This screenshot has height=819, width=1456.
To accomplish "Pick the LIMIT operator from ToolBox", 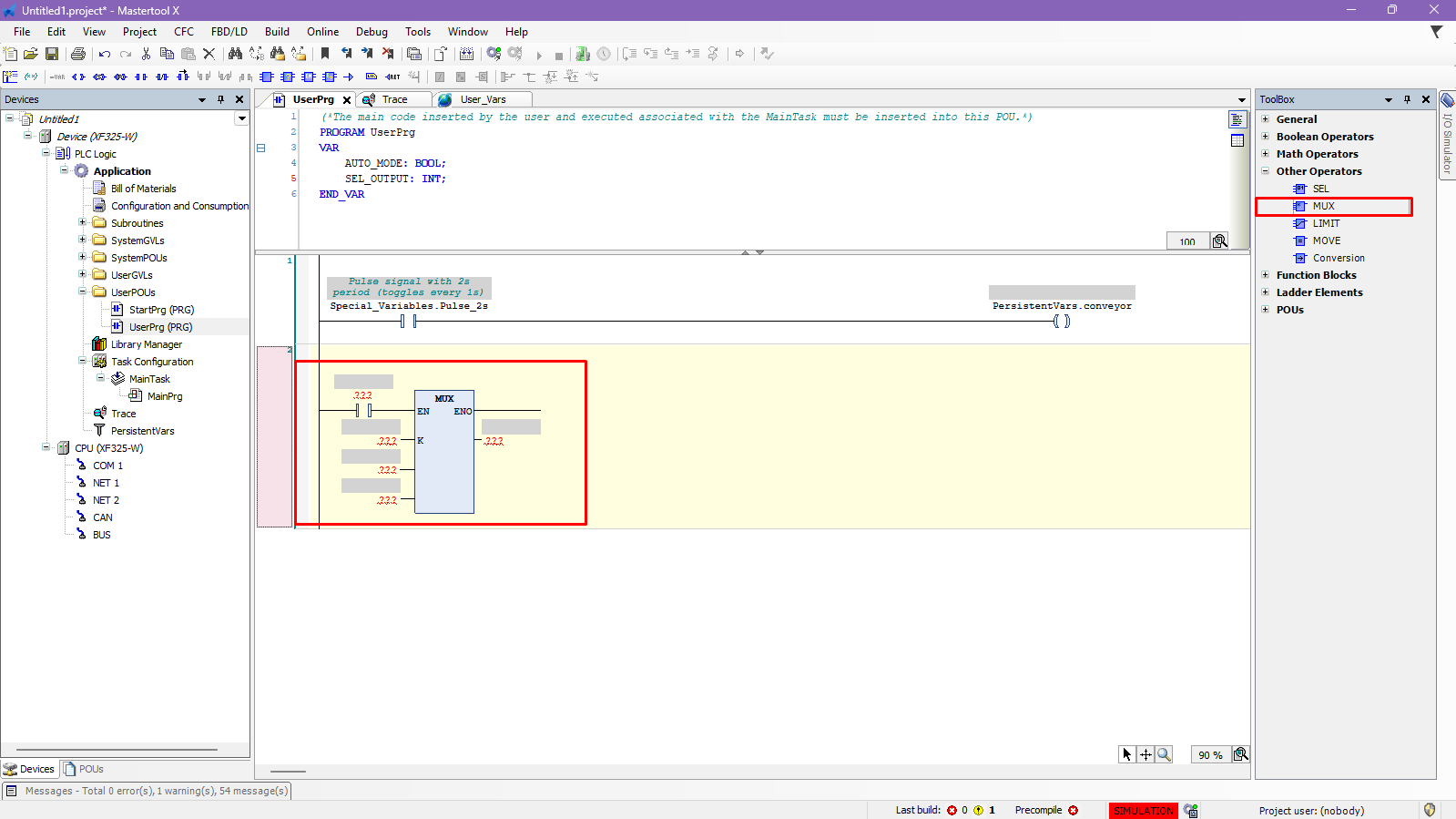I will coord(1326,224).
